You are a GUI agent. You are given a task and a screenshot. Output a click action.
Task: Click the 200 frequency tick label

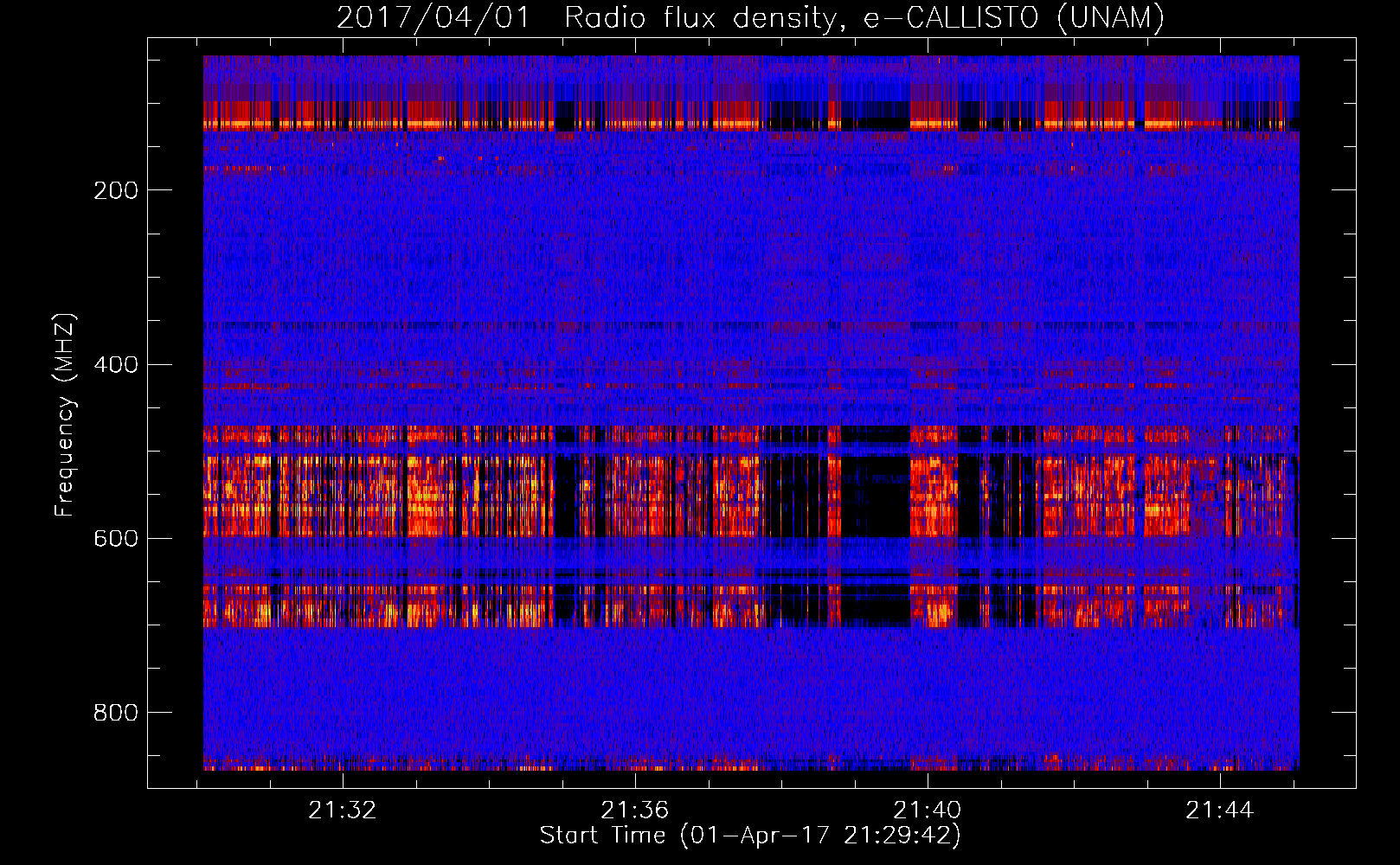[x=116, y=190]
